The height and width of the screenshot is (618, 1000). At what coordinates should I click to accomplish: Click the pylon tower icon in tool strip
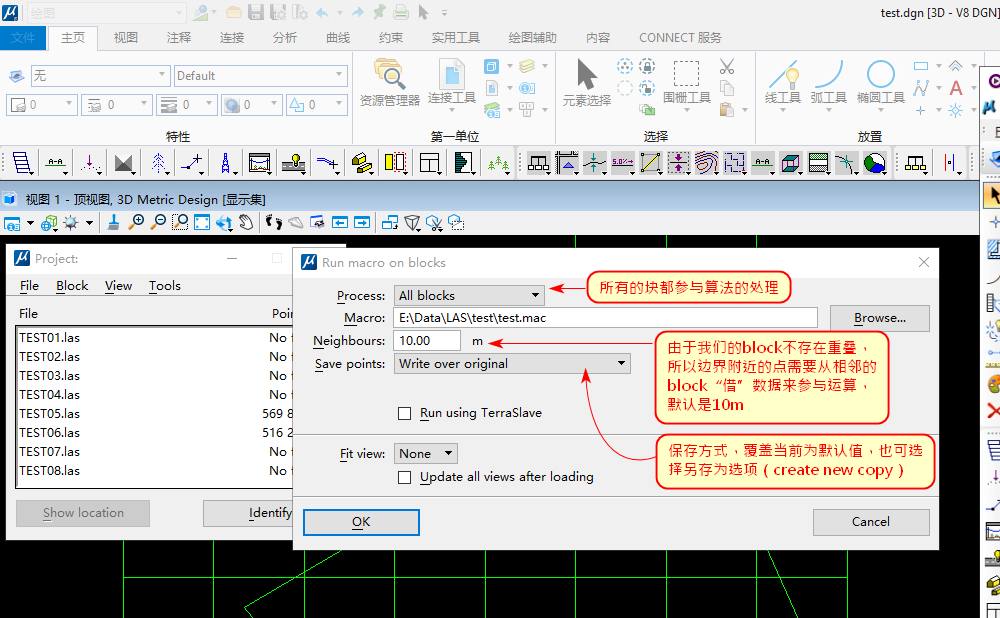click(225, 163)
